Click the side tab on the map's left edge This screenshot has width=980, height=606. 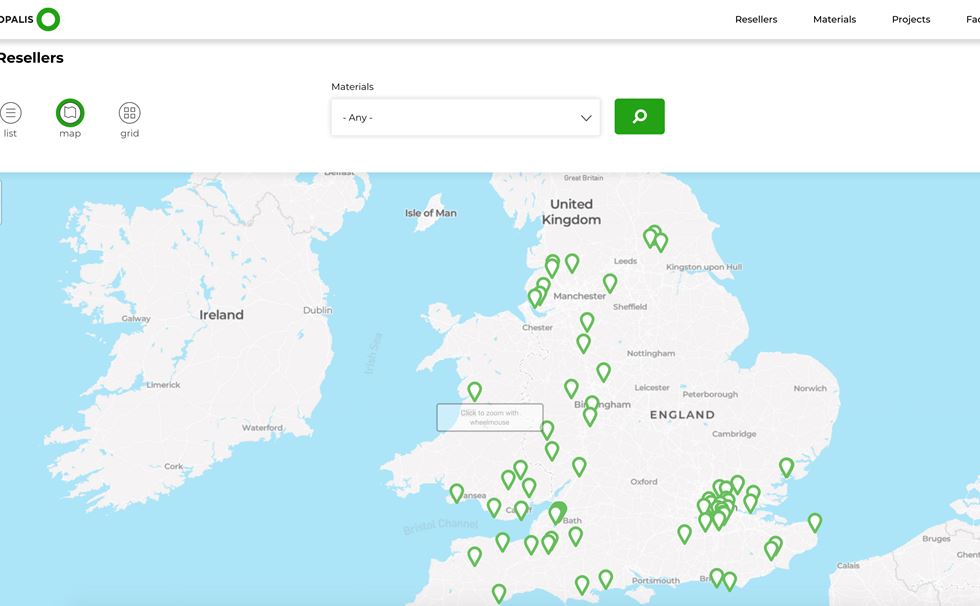pyautogui.click(x=1, y=203)
